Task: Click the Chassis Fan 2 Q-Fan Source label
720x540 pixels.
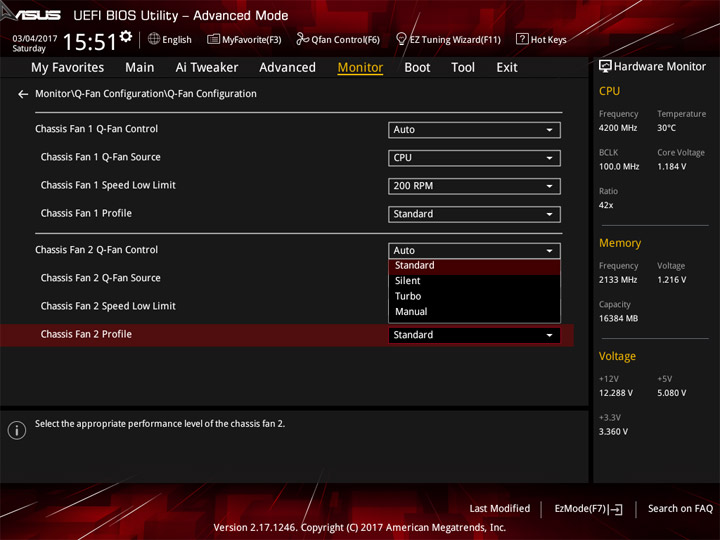Action: point(101,278)
